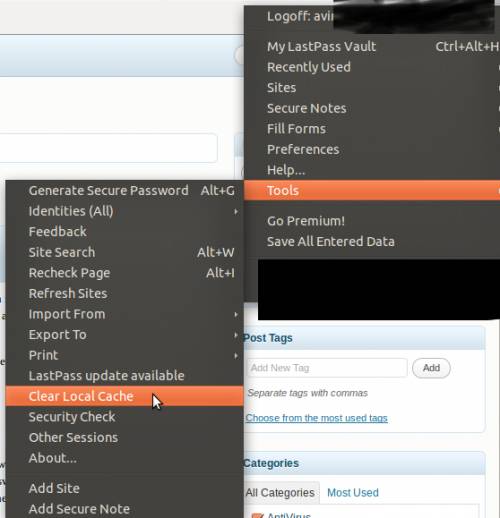
Task: Expand the Import From submenu arrow
Action: [236, 314]
